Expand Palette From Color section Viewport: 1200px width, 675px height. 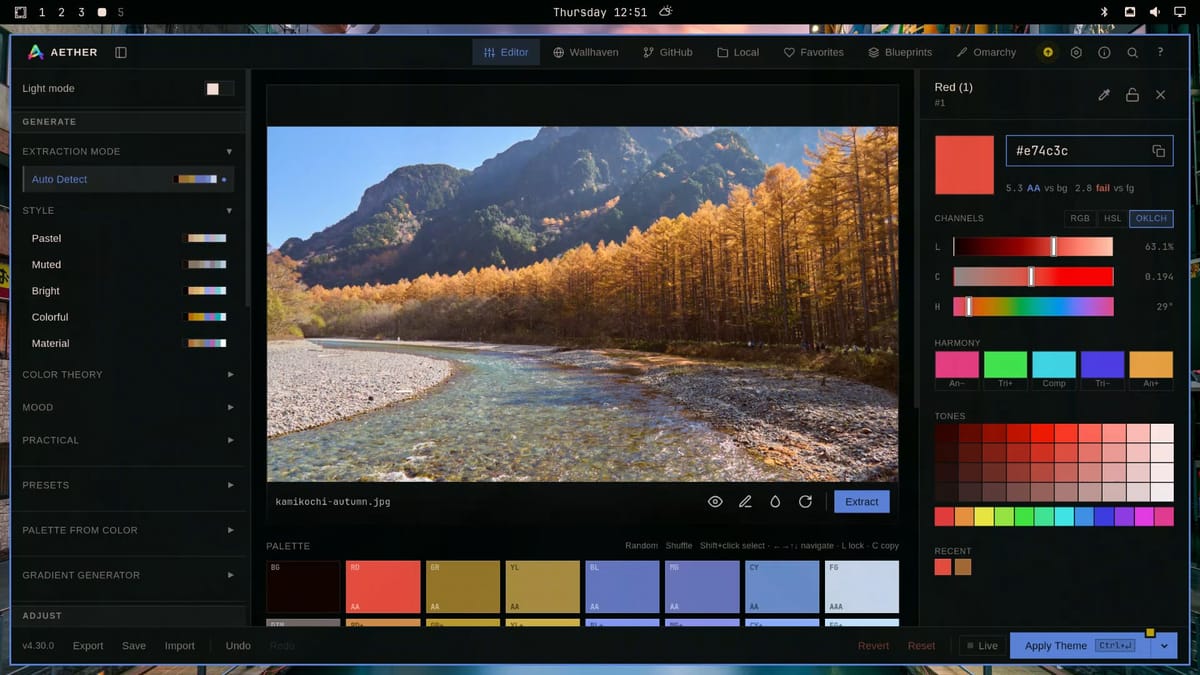pos(128,530)
